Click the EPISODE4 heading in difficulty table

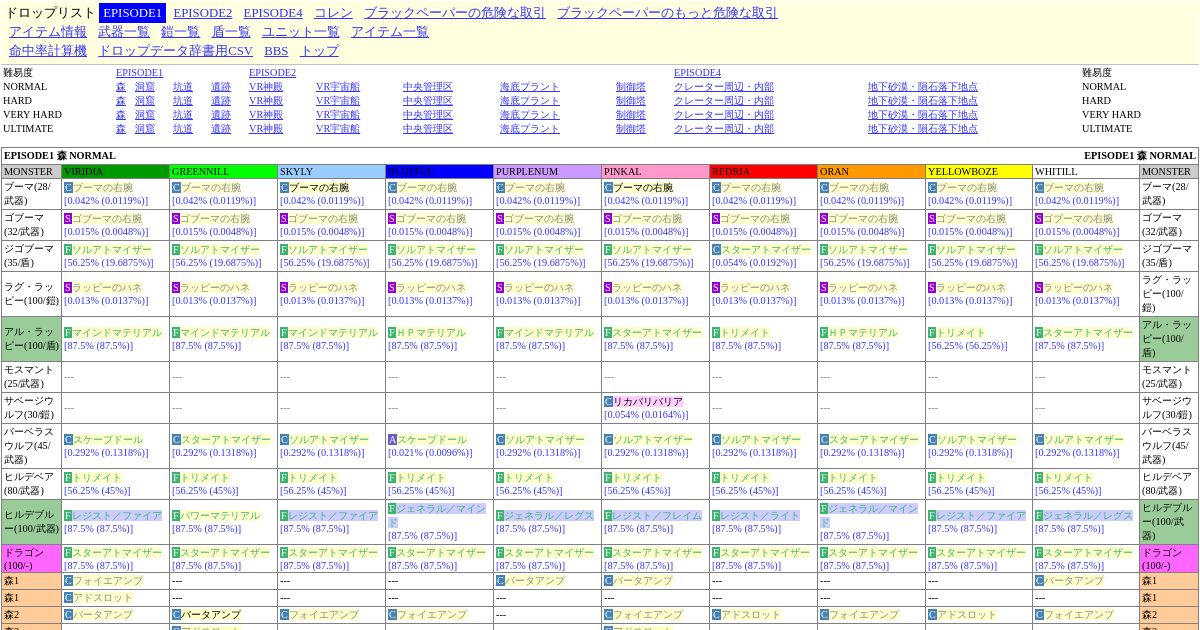(x=697, y=73)
